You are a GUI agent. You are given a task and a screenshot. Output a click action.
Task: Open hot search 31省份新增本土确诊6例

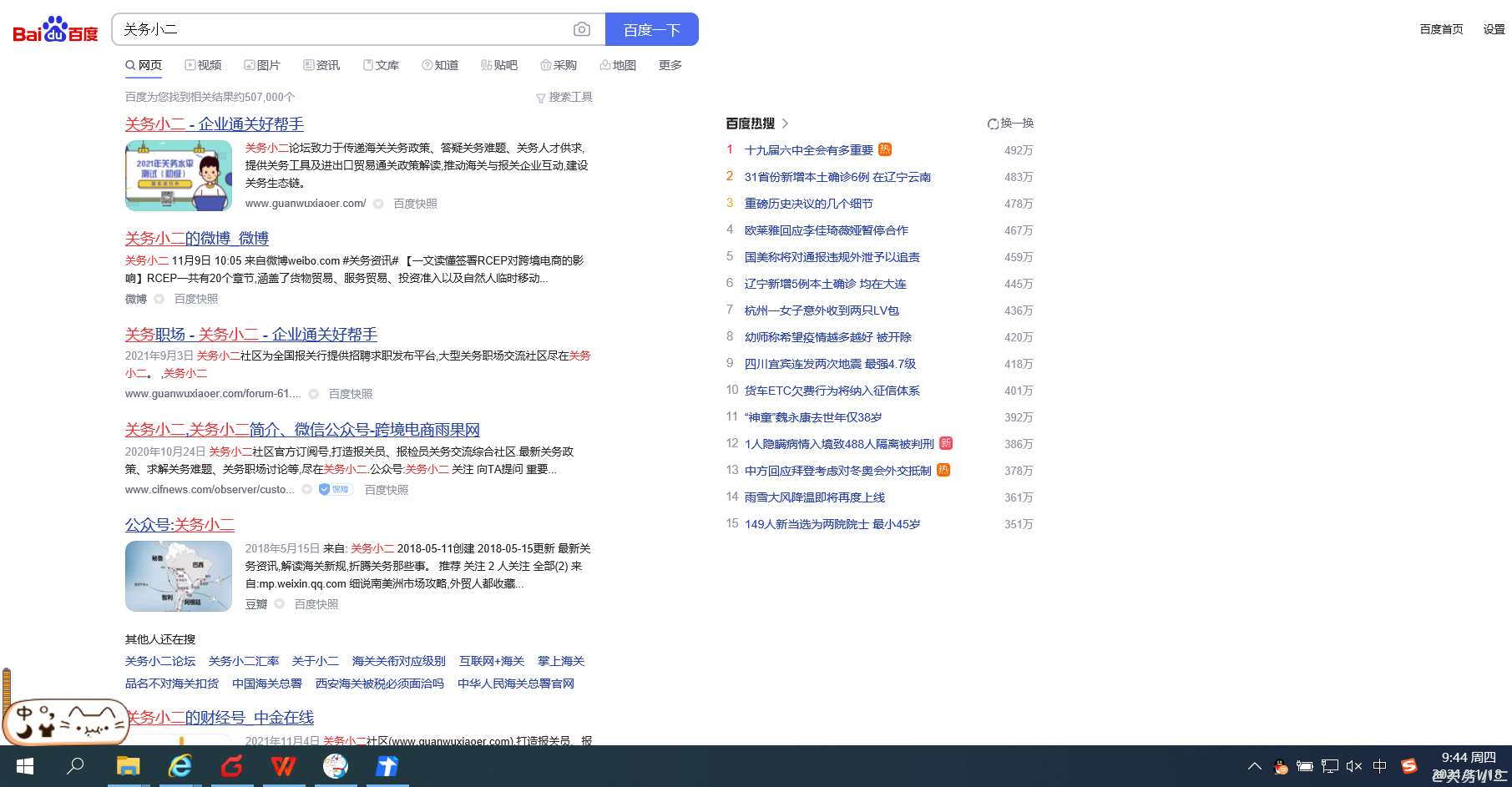click(x=837, y=177)
